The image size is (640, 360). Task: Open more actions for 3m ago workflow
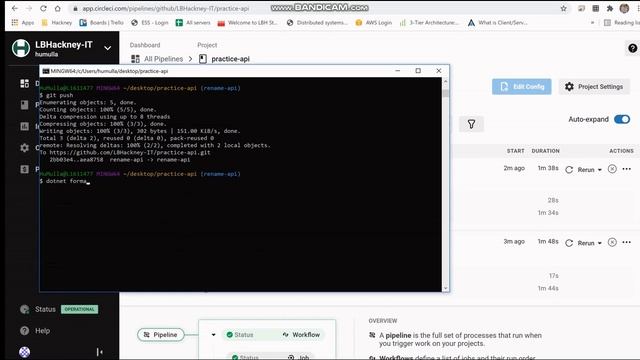coord(627,242)
